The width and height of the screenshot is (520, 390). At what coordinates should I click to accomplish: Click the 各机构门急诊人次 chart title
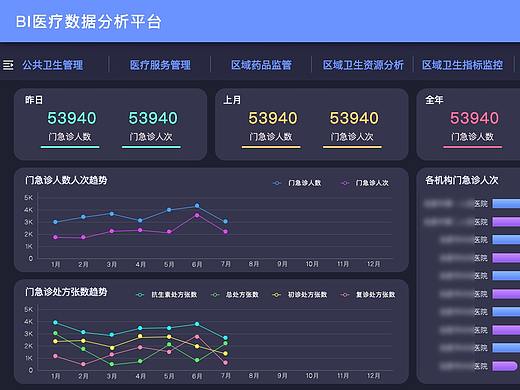click(x=462, y=180)
